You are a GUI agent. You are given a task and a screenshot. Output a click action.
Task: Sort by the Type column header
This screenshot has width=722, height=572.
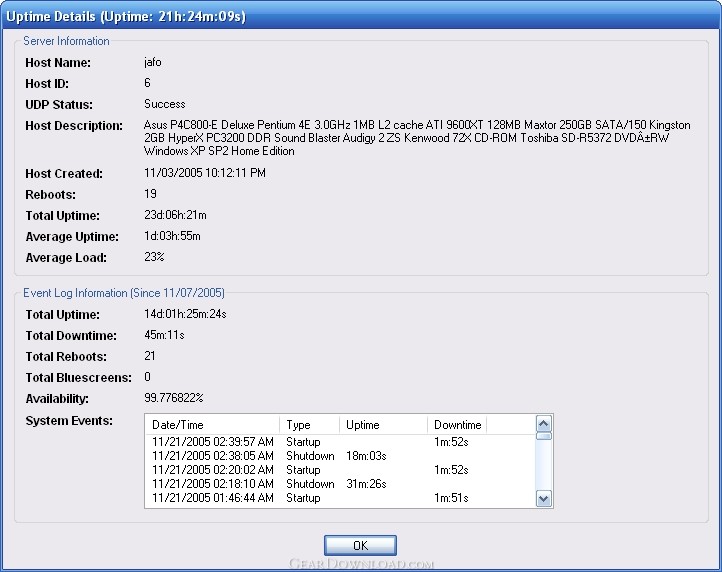click(x=309, y=425)
